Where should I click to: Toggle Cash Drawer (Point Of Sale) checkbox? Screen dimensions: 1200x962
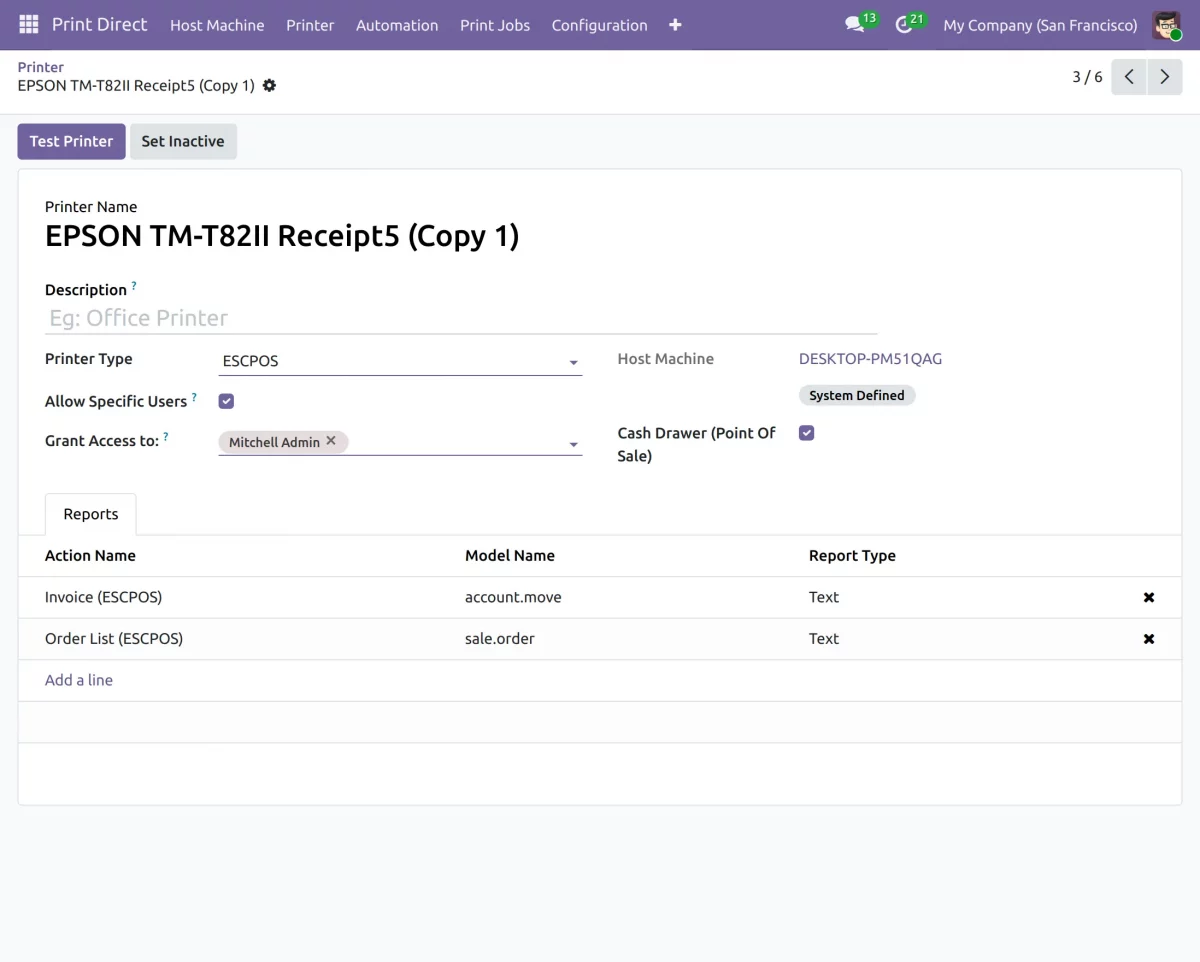pos(807,433)
